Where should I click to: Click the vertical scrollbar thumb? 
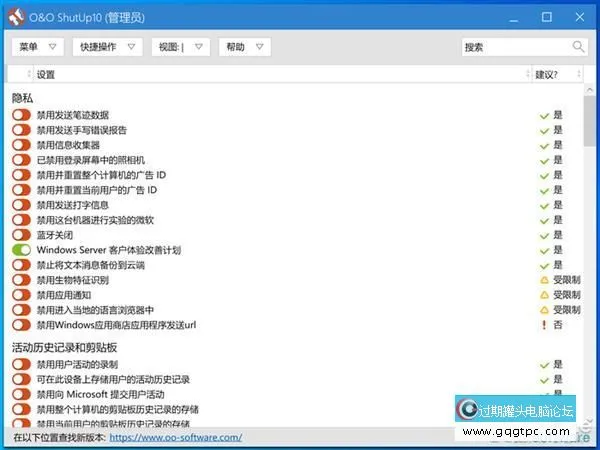pyautogui.click(x=589, y=121)
